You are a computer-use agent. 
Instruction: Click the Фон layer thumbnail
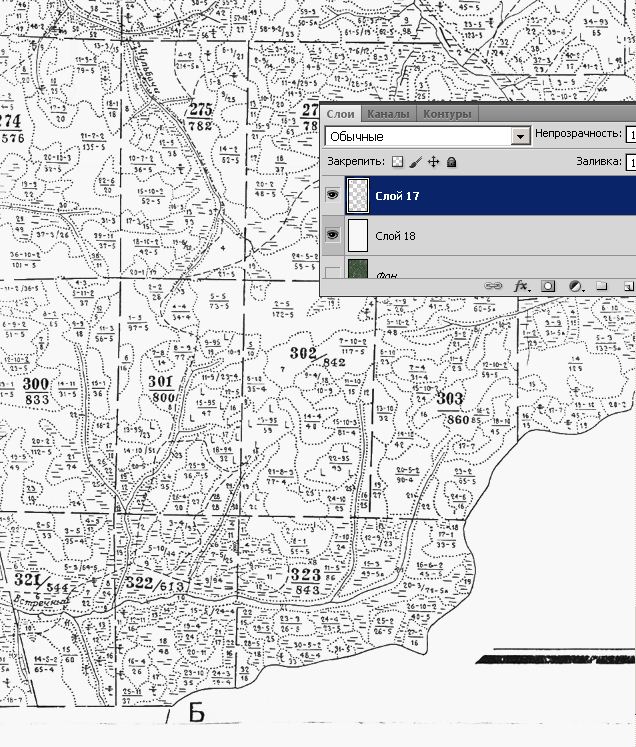coord(358,271)
